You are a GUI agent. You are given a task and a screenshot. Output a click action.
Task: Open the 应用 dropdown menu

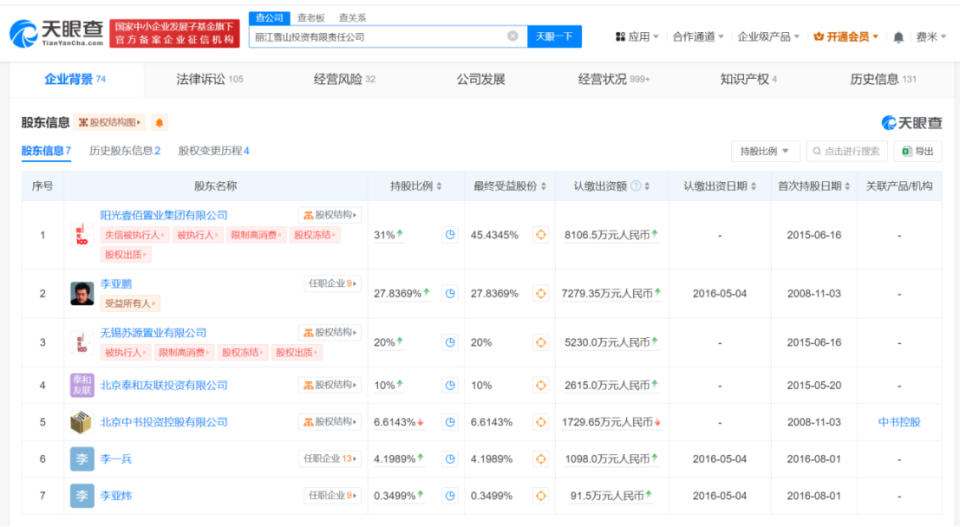click(x=637, y=37)
